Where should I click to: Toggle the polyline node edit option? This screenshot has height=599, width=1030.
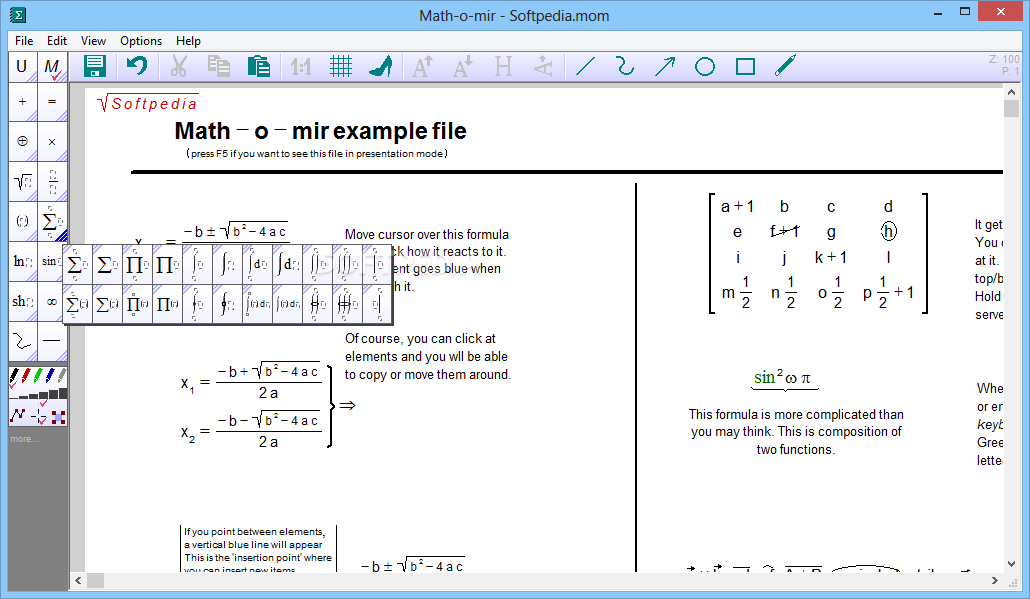coord(17,415)
